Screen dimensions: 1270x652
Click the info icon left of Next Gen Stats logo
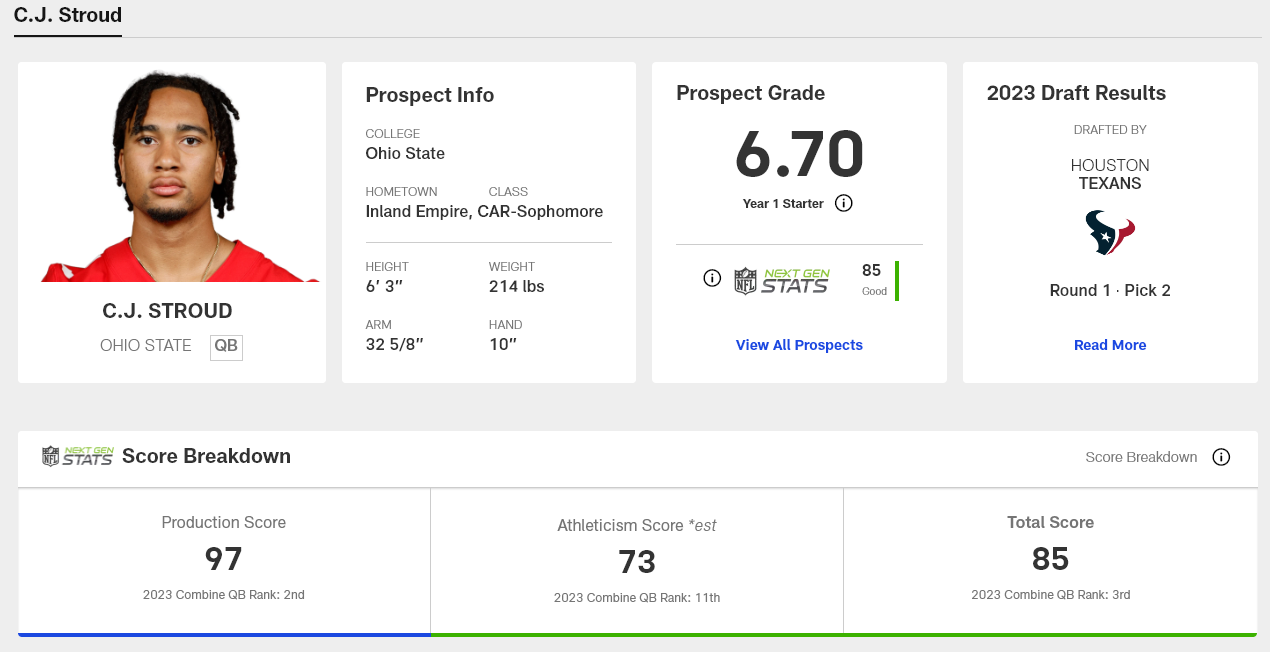pyautogui.click(x=712, y=279)
